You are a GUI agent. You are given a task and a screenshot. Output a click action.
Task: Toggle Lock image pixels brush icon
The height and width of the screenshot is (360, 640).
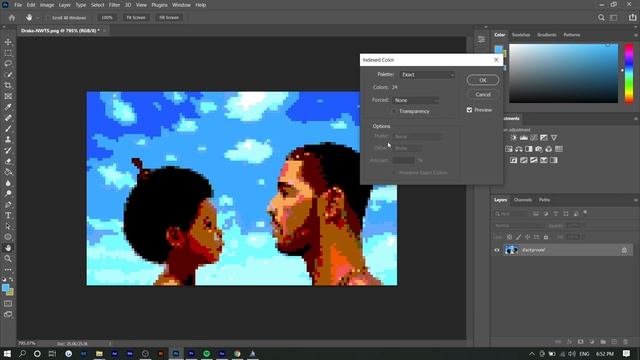(518, 237)
